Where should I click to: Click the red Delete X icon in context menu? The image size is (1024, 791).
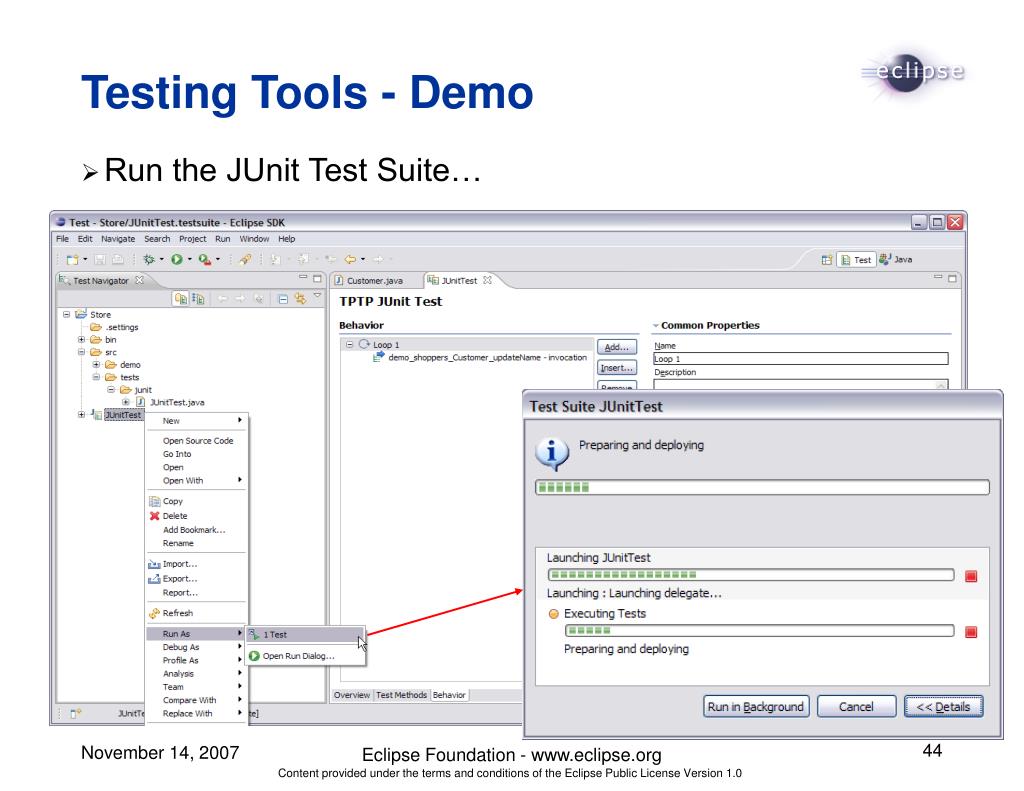155,515
